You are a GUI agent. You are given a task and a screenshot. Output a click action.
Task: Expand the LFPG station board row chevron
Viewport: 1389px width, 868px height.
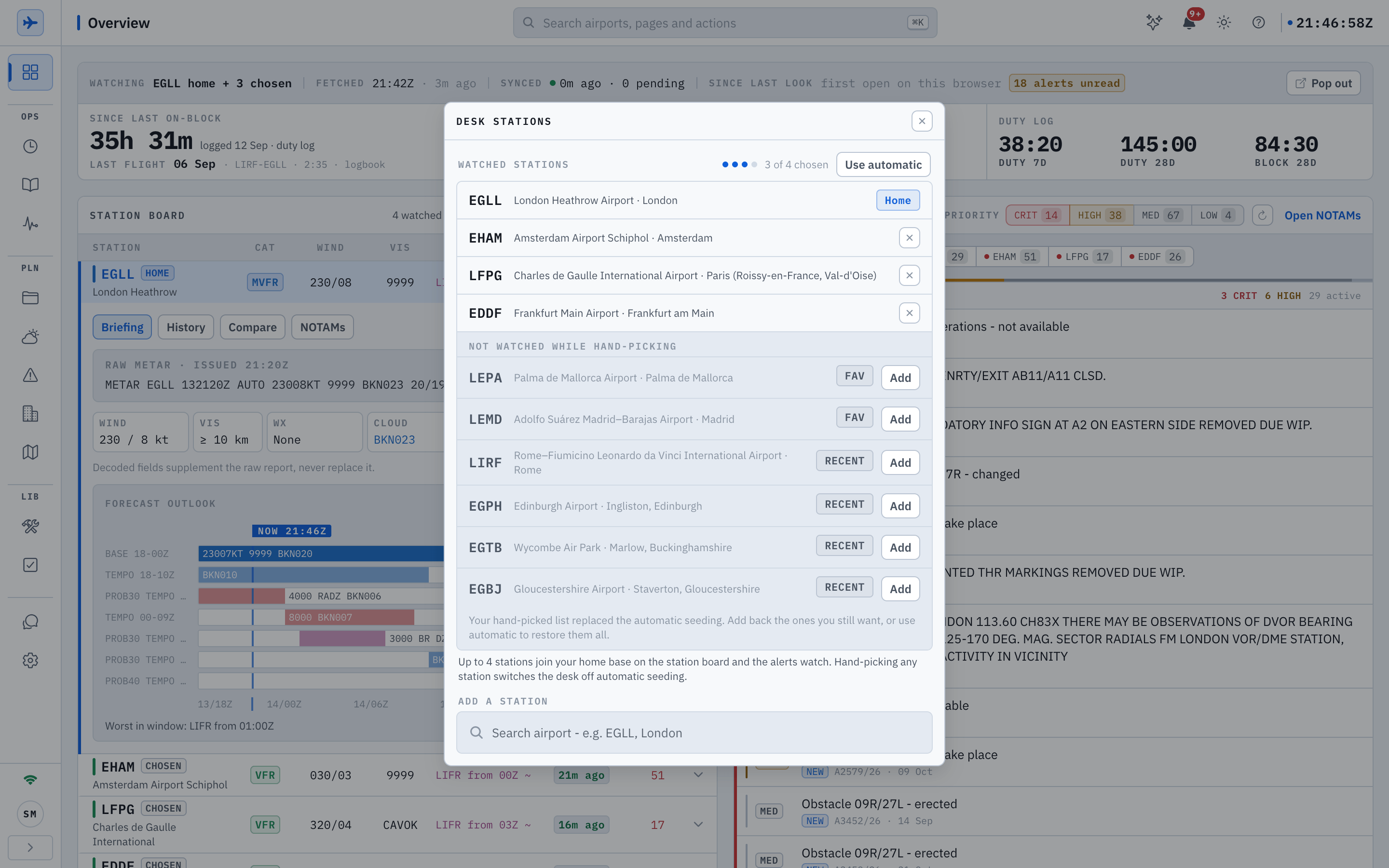[698, 825]
